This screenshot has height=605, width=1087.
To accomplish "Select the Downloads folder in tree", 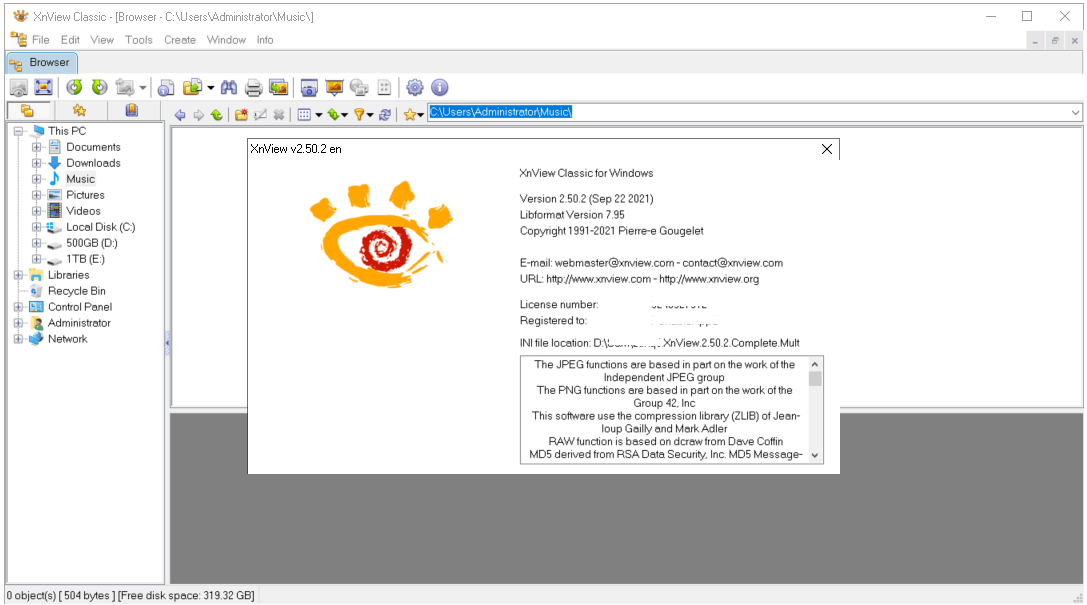I will pyautogui.click(x=93, y=163).
